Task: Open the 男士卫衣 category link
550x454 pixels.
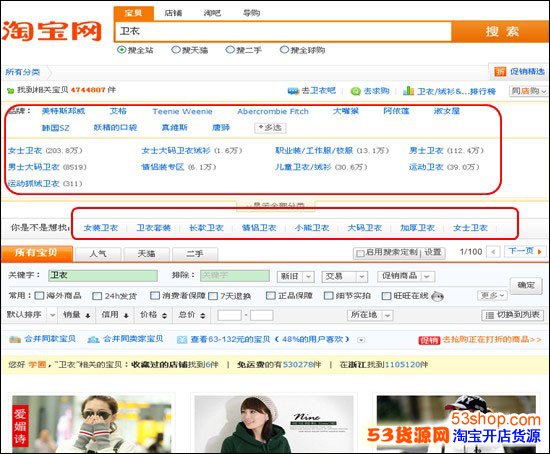Action: [x=426, y=151]
